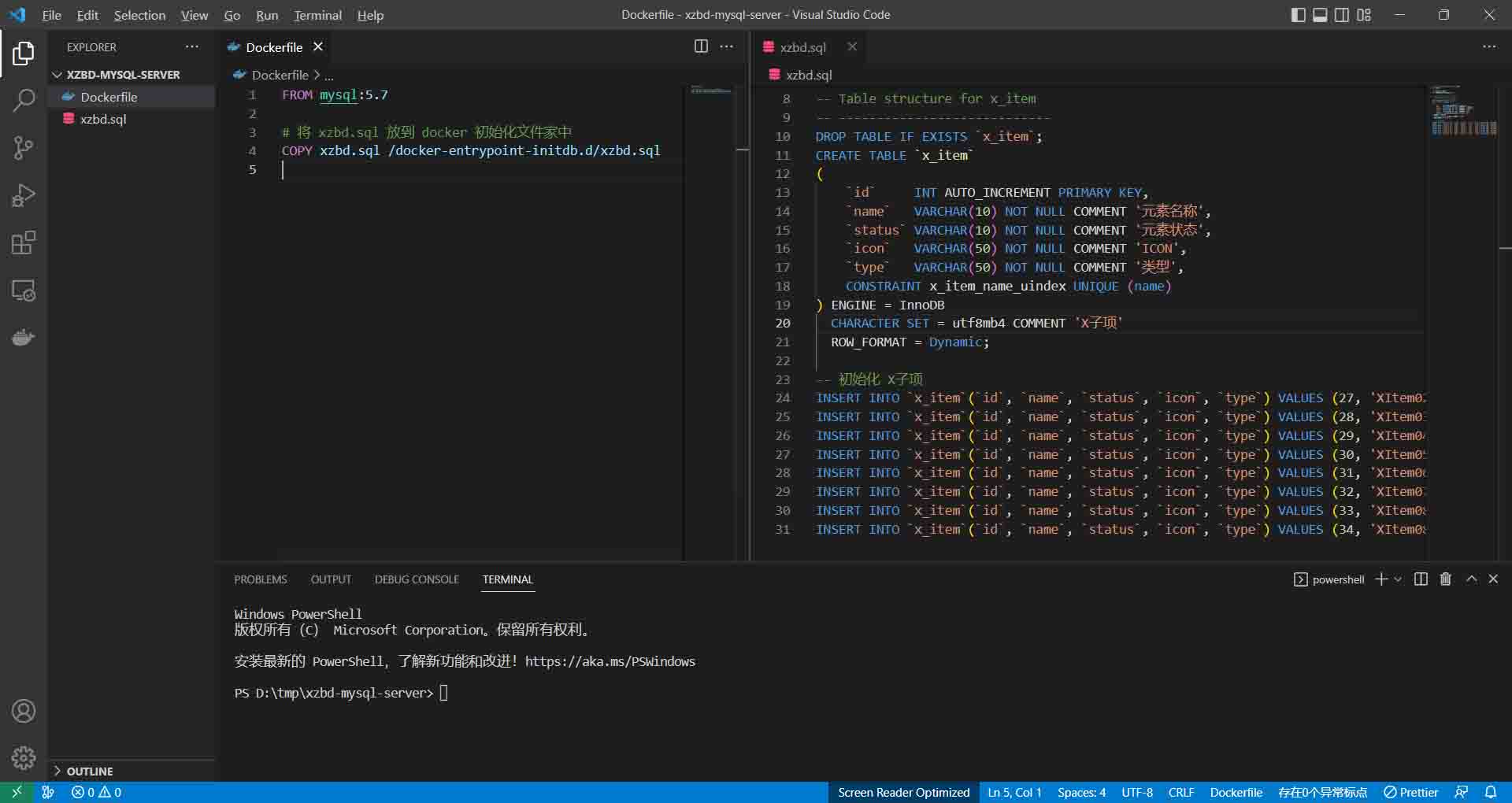The width and height of the screenshot is (1512, 803).
Task: Expand the OUTLINE section
Action: [x=89, y=772]
